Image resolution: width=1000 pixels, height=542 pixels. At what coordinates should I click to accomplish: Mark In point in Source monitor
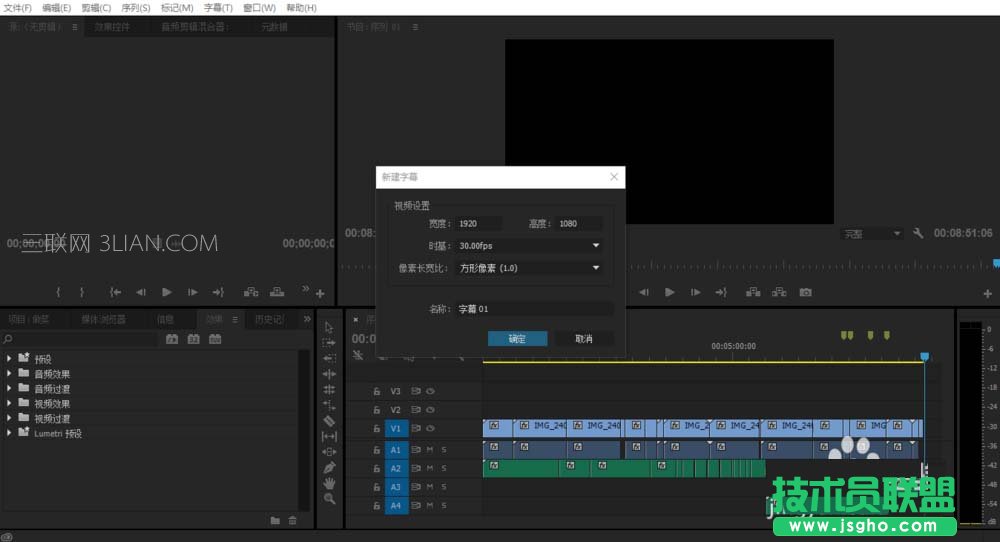58,292
